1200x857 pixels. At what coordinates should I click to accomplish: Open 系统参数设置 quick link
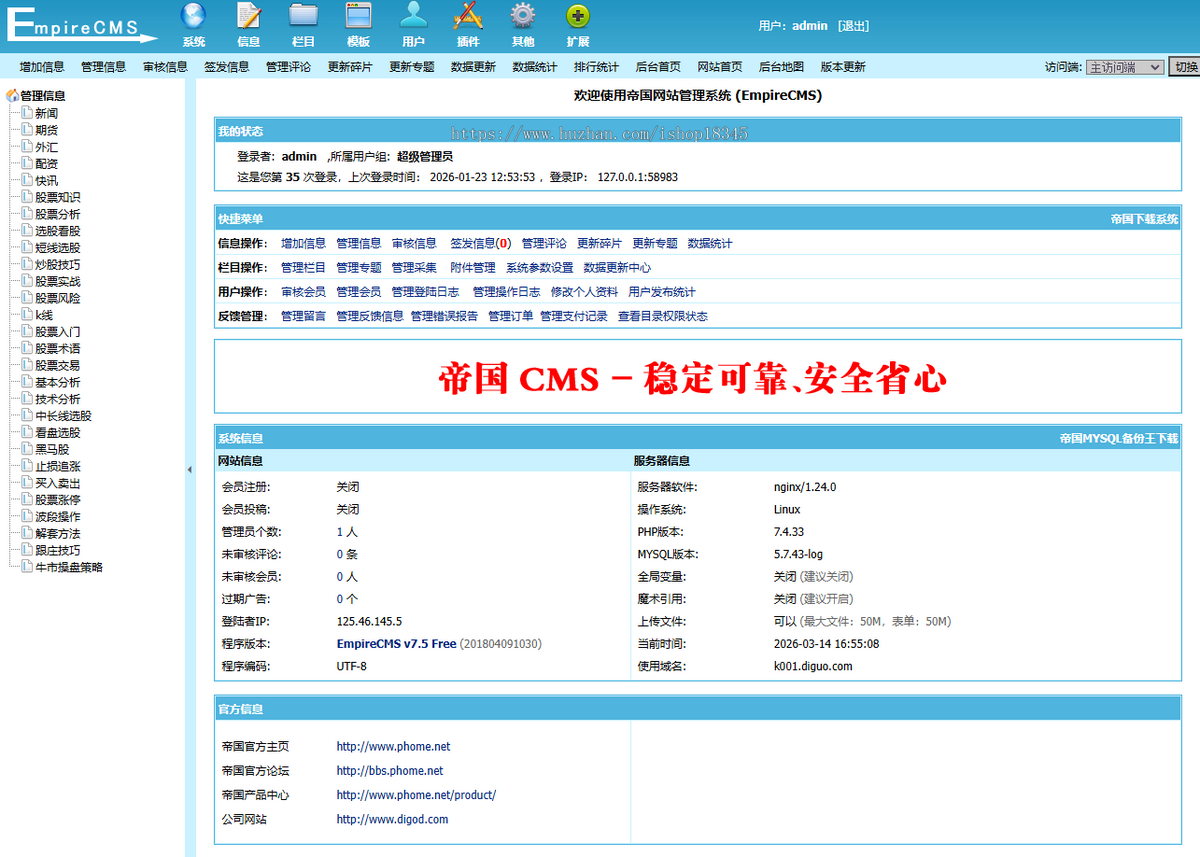tap(540, 268)
